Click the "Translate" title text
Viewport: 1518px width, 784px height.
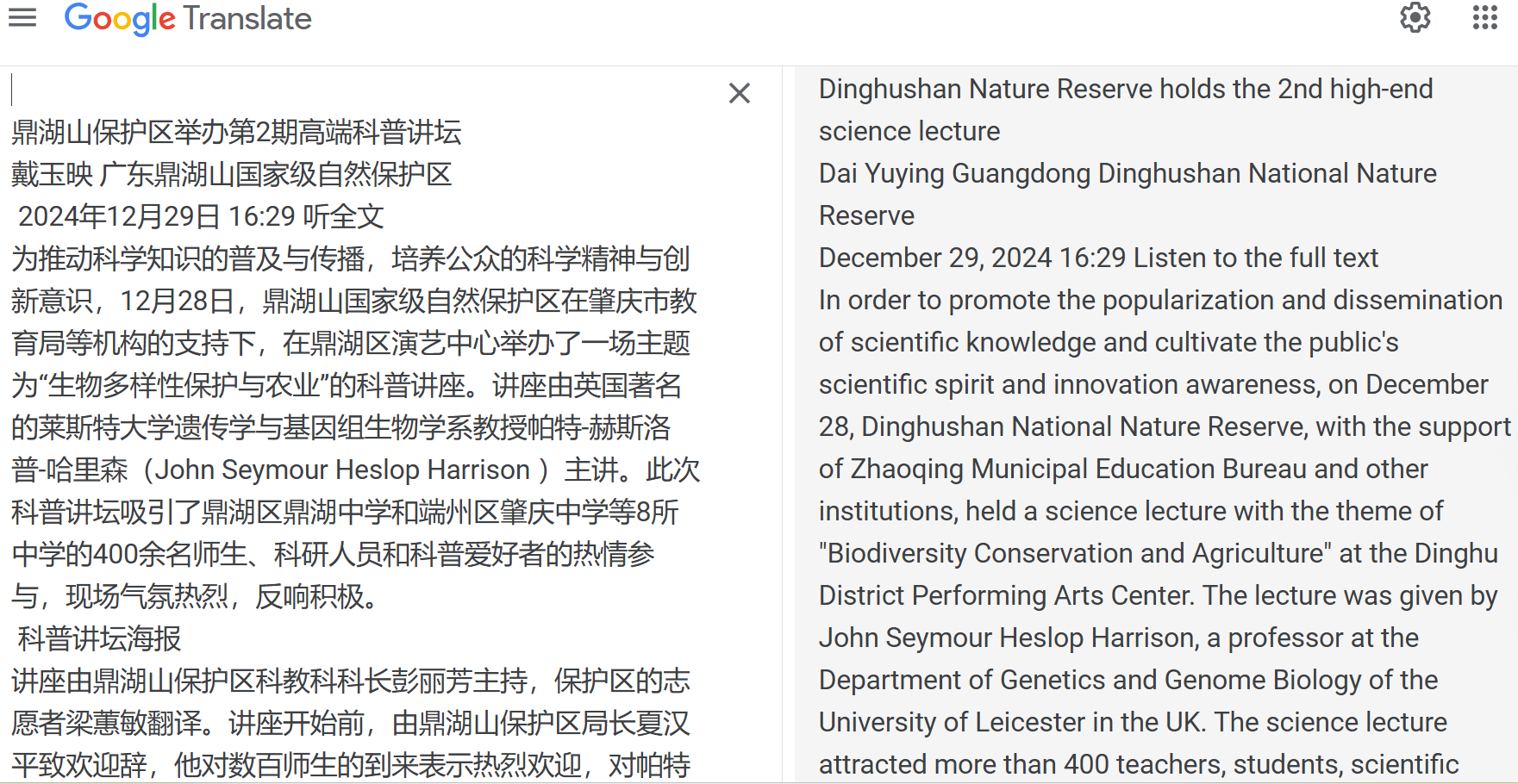[247, 19]
